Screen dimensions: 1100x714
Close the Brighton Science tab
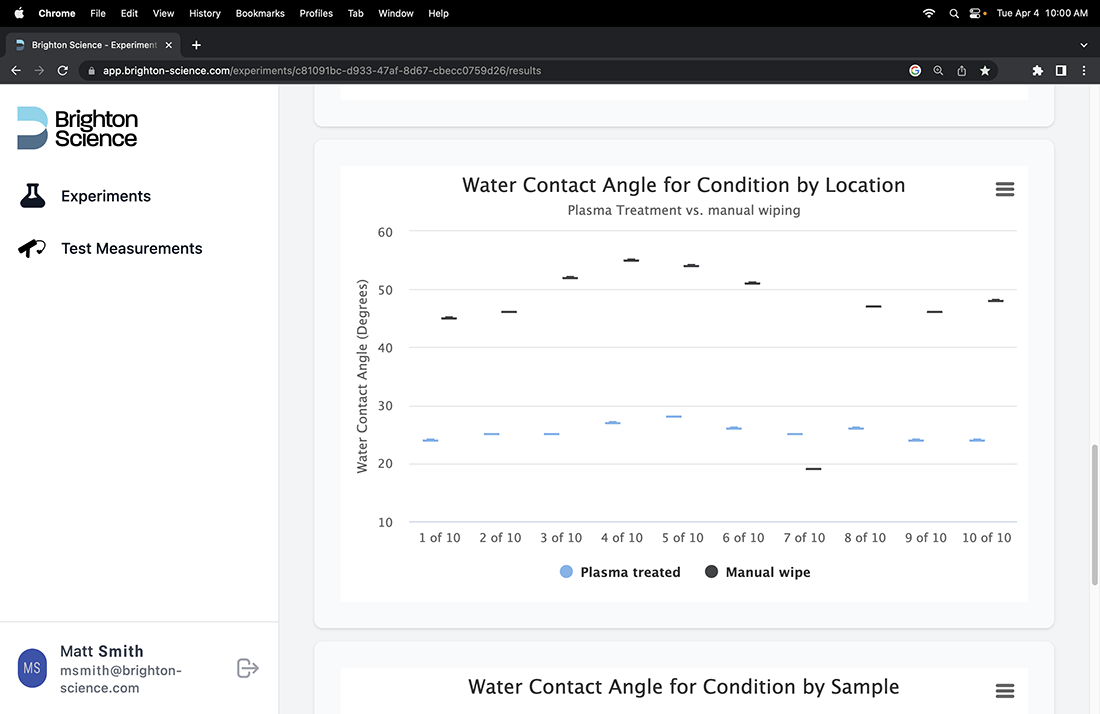pyautogui.click(x=168, y=45)
